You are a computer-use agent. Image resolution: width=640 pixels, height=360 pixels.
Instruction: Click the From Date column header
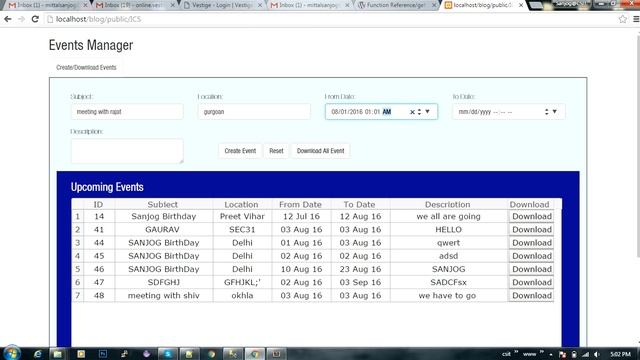tap(300, 204)
